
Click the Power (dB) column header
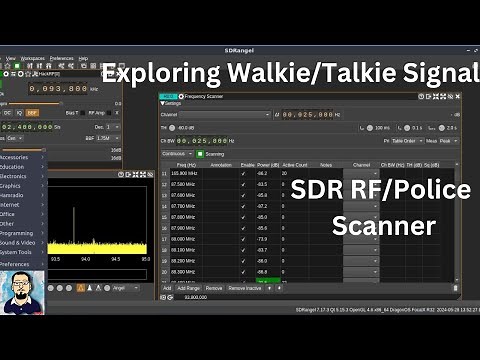click(x=268, y=165)
